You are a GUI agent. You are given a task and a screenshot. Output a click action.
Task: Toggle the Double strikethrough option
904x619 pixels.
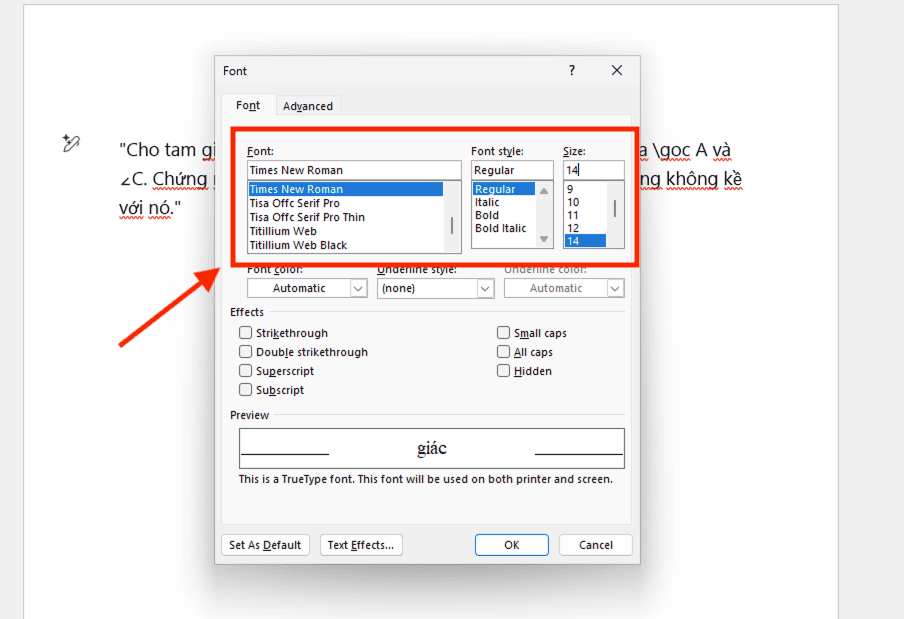(x=246, y=352)
